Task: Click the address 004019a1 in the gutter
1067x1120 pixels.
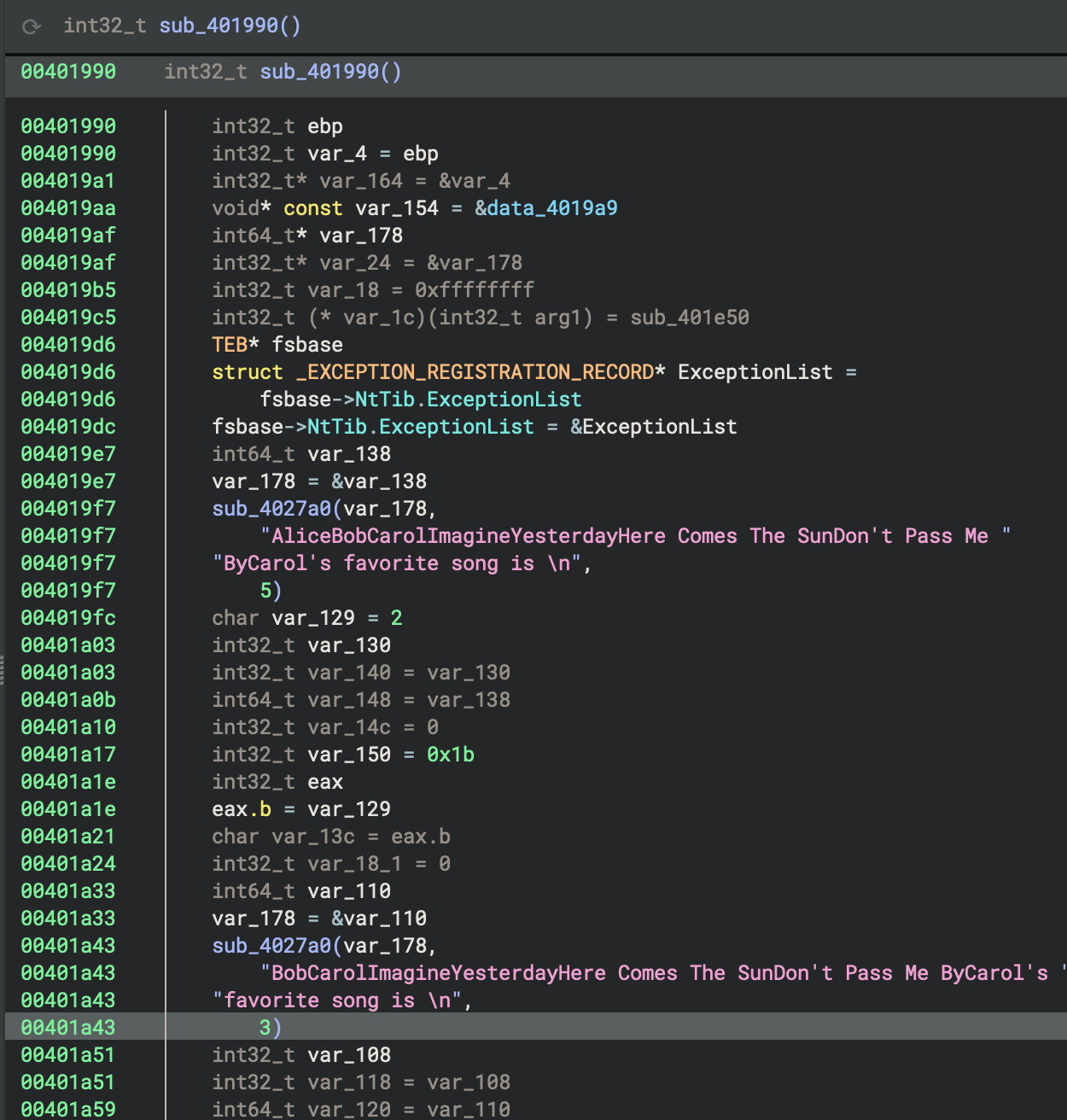Action: pos(68,181)
